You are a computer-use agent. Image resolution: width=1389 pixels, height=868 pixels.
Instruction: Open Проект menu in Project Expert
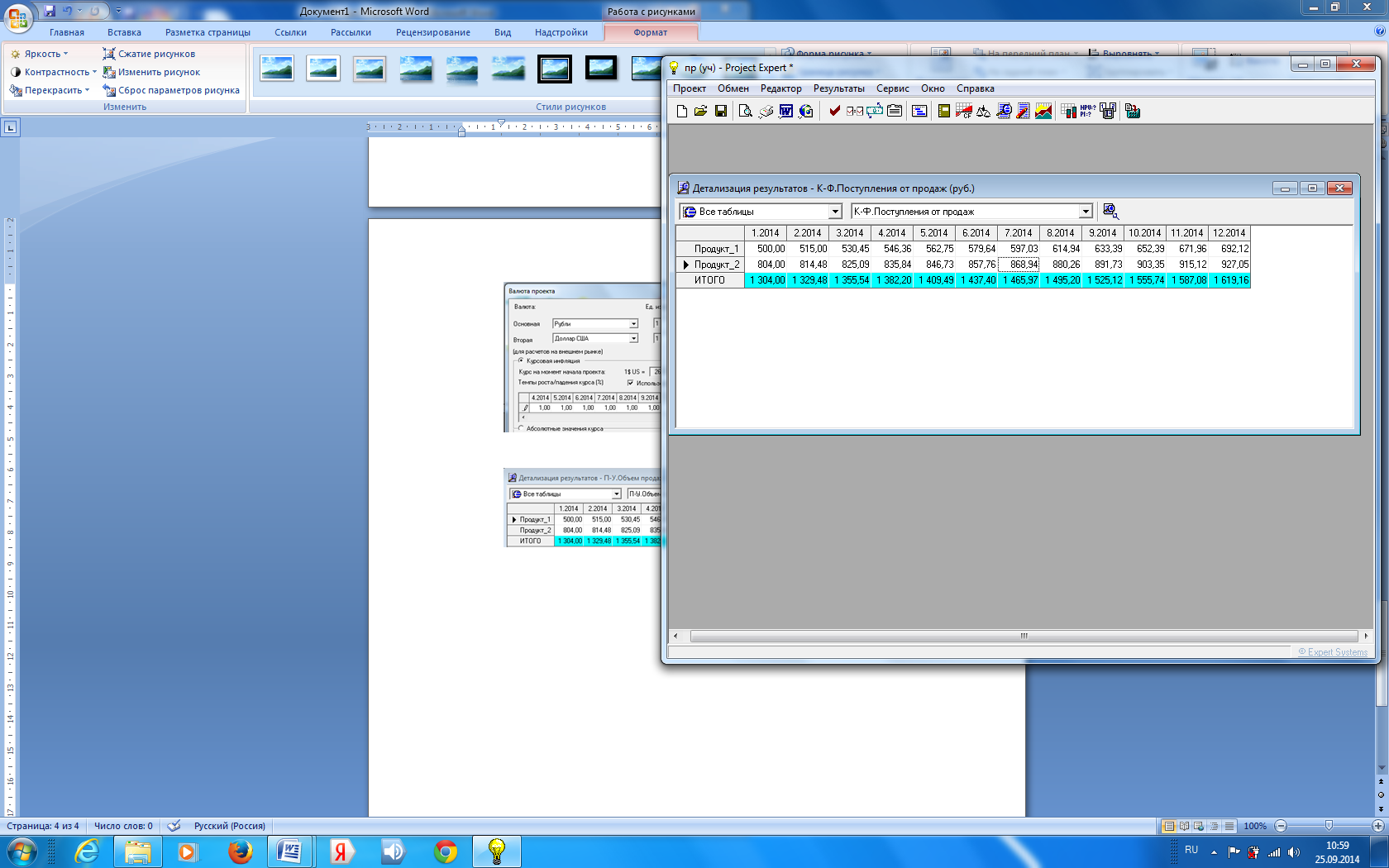[689, 88]
